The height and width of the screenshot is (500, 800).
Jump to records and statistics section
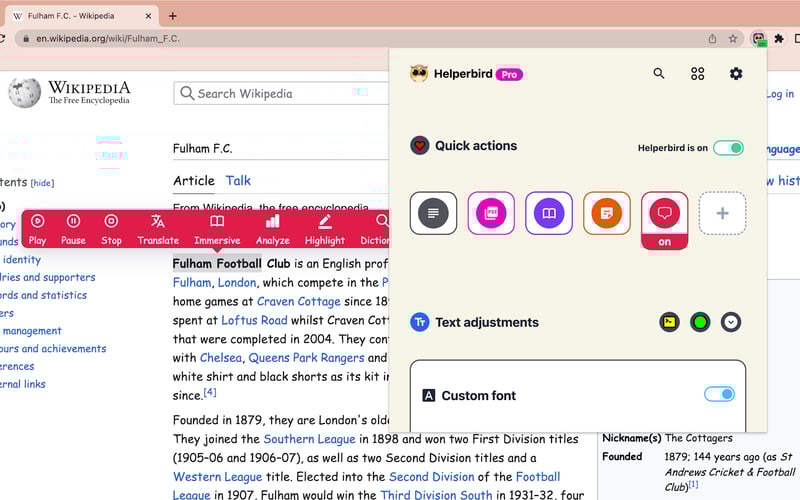43,295
